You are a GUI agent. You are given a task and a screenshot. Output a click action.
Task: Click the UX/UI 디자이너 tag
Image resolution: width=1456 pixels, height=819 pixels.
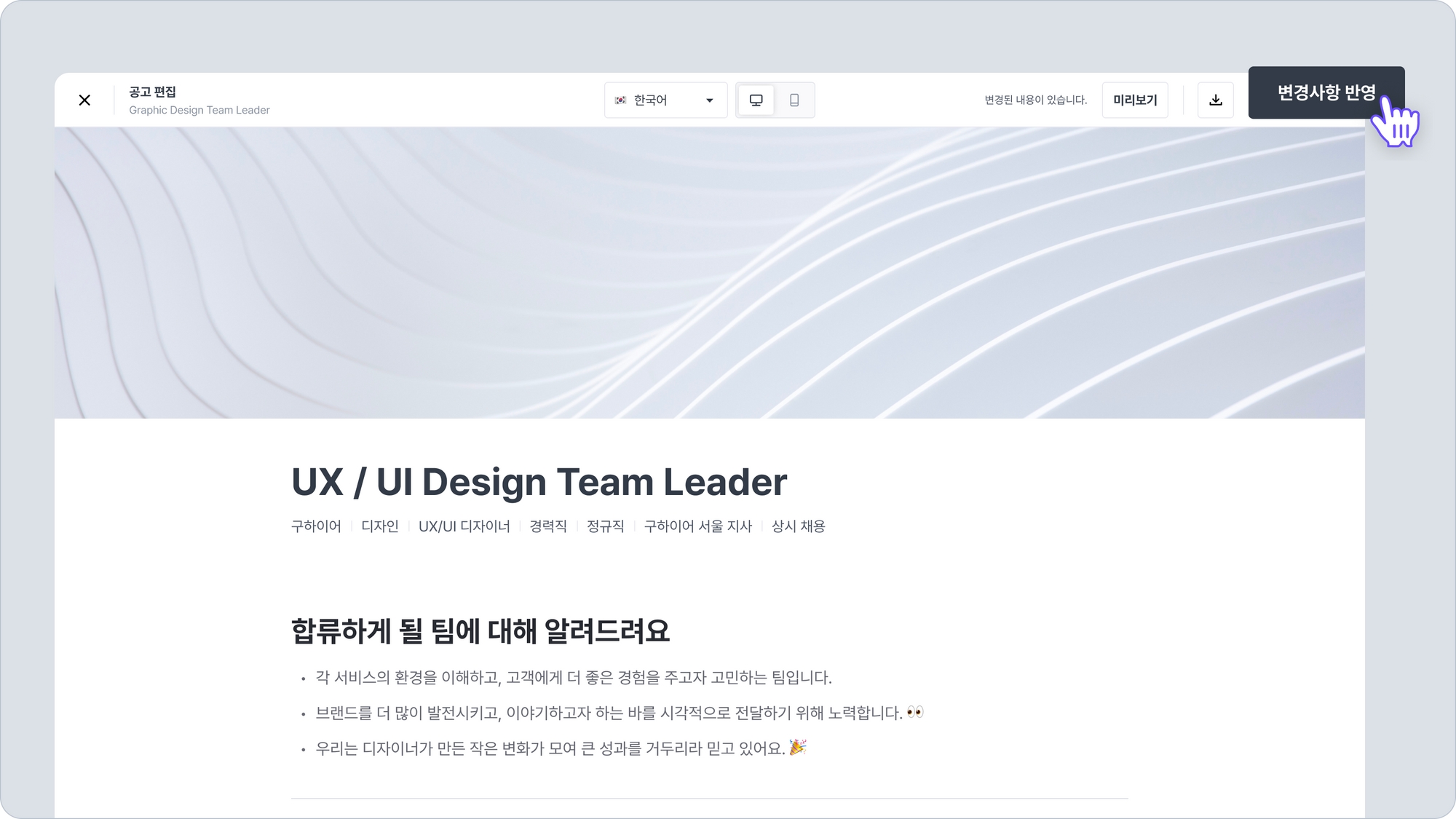(464, 526)
